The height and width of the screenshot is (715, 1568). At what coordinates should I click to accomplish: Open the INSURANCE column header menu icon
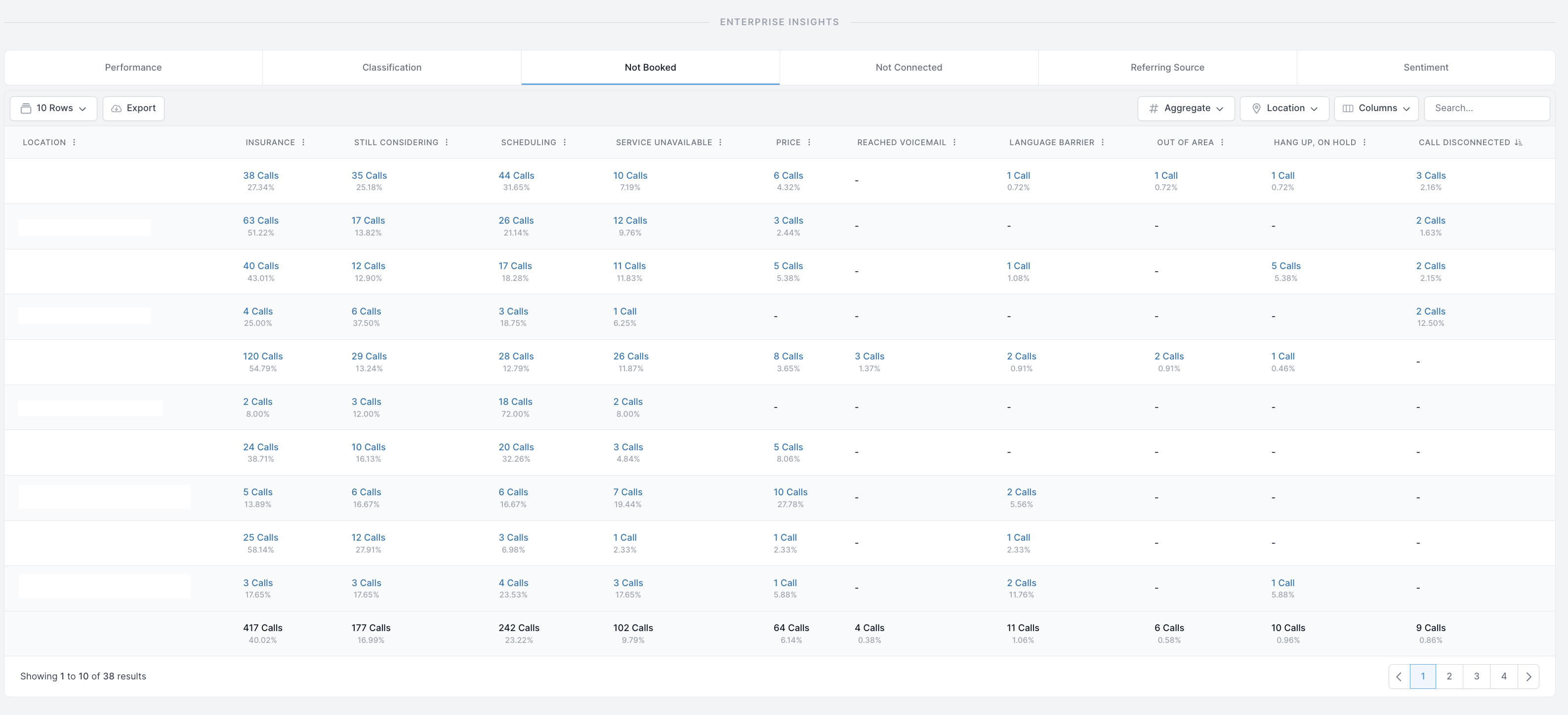point(304,142)
